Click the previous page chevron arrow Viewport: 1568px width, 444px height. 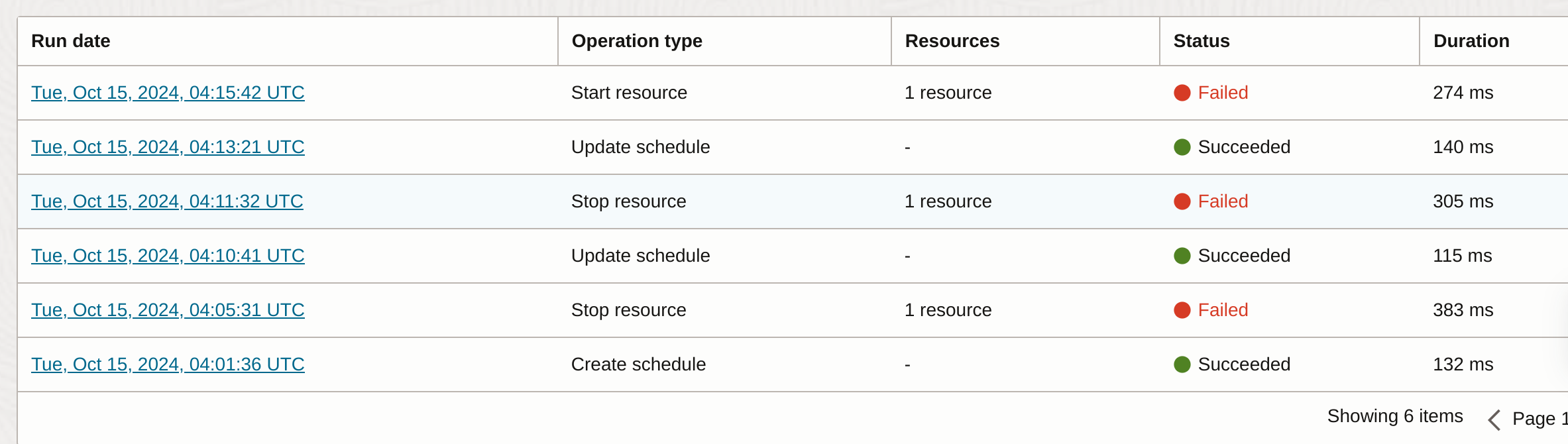pos(1495,419)
